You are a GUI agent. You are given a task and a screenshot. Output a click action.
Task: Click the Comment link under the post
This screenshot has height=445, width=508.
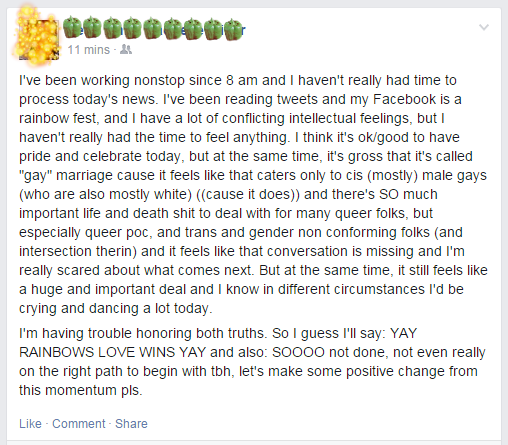(x=79, y=424)
